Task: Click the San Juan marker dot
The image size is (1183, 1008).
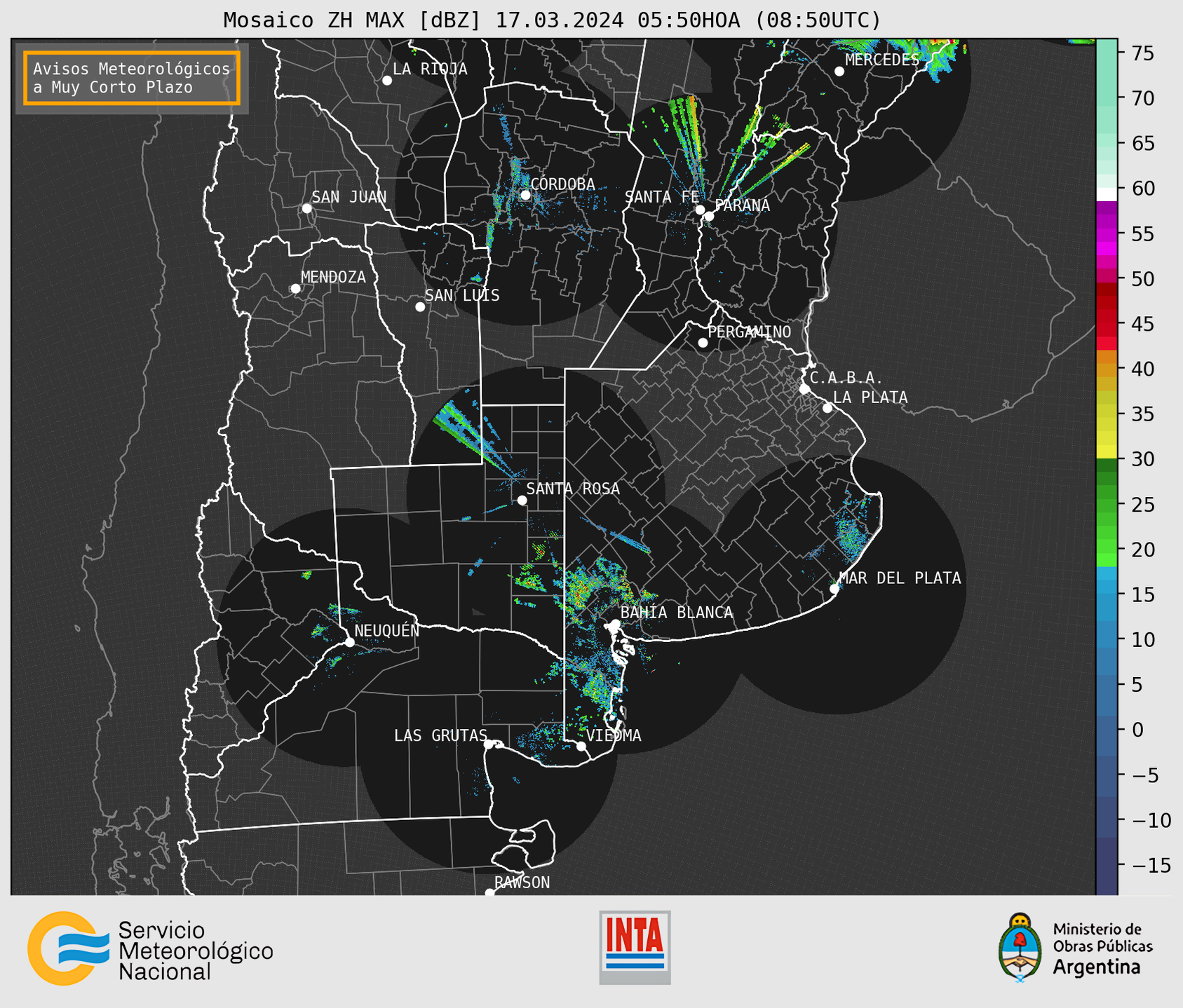Action: (306, 208)
